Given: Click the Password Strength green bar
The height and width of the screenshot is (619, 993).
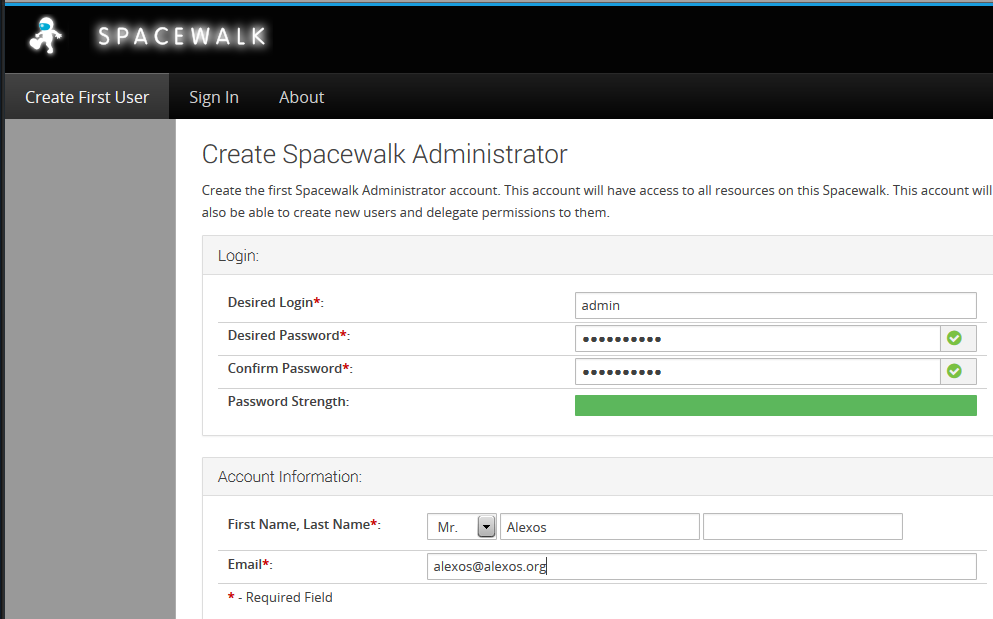Looking at the screenshot, I should (x=776, y=405).
